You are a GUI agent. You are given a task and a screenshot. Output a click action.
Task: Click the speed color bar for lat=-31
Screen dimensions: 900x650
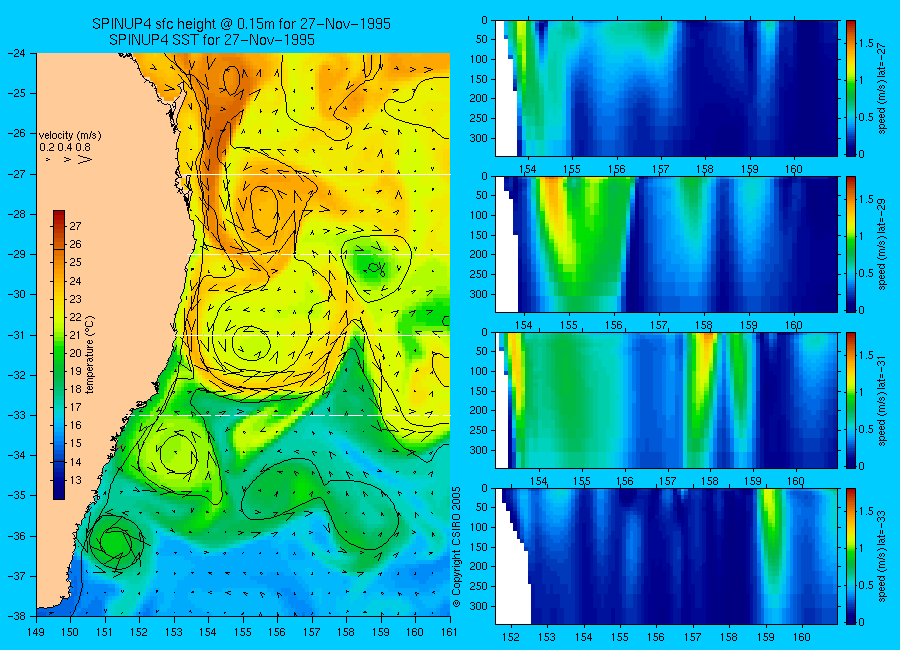[x=851, y=400]
